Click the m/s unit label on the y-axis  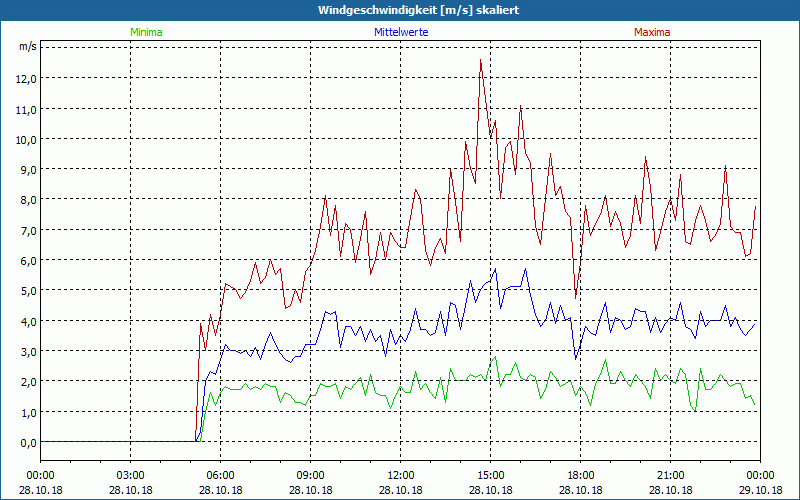(28, 46)
